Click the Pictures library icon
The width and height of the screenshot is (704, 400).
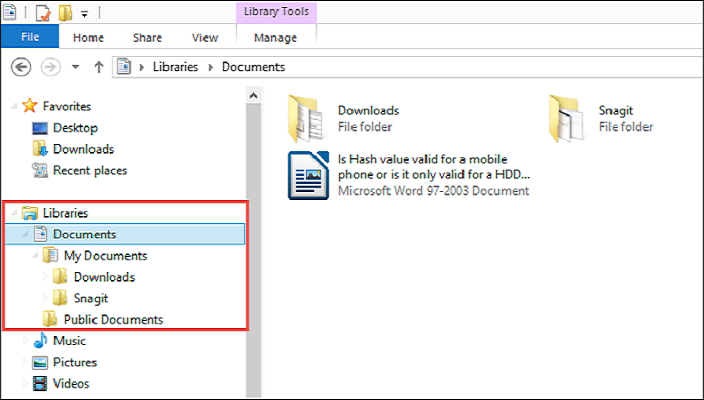coord(40,362)
